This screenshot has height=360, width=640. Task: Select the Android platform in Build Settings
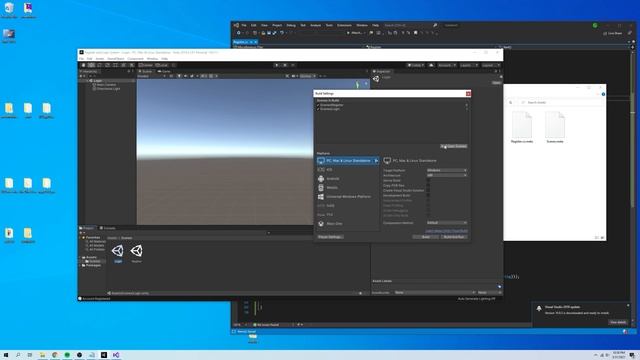pos(348,179)
